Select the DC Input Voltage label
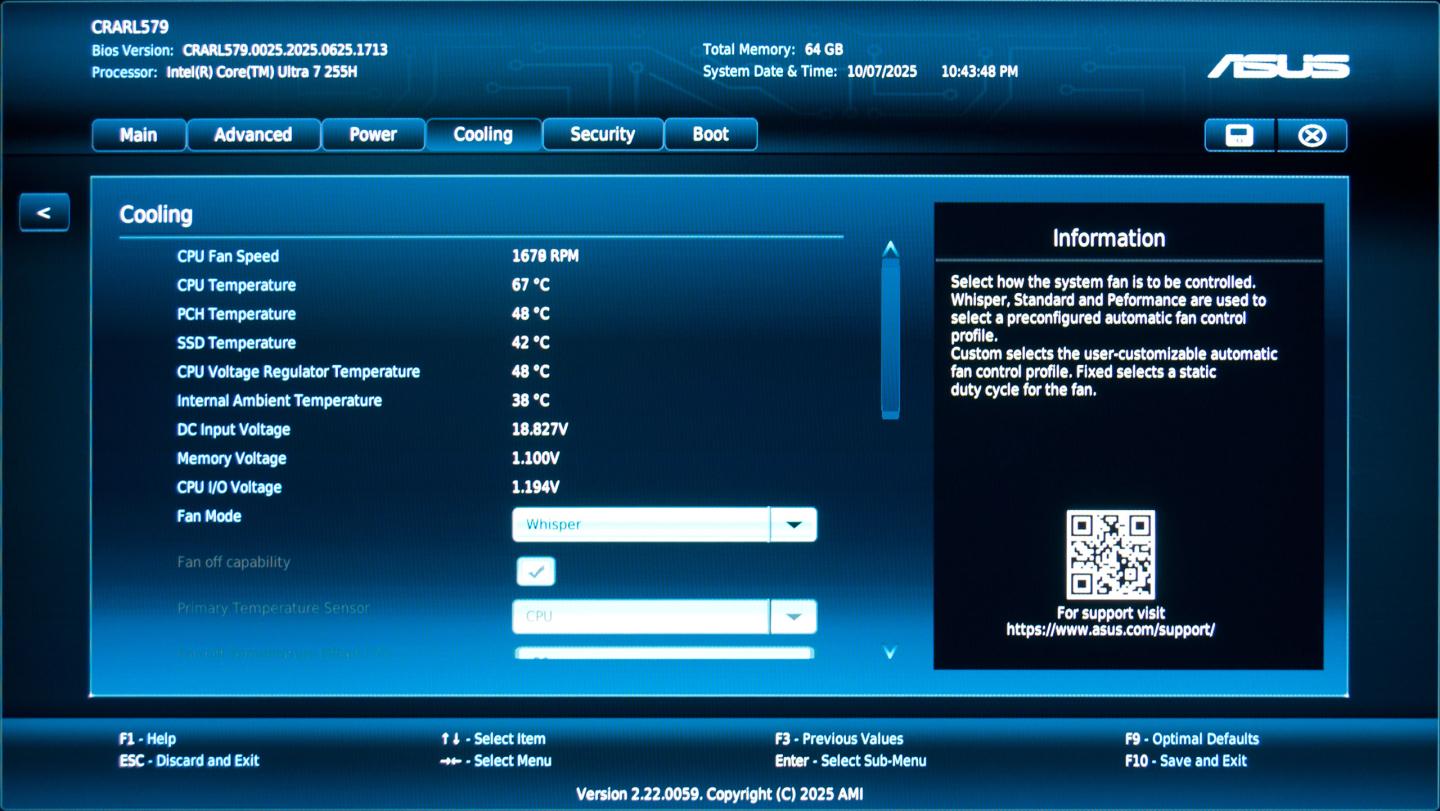Viewport: 1440px width, 811px height. 233,430
